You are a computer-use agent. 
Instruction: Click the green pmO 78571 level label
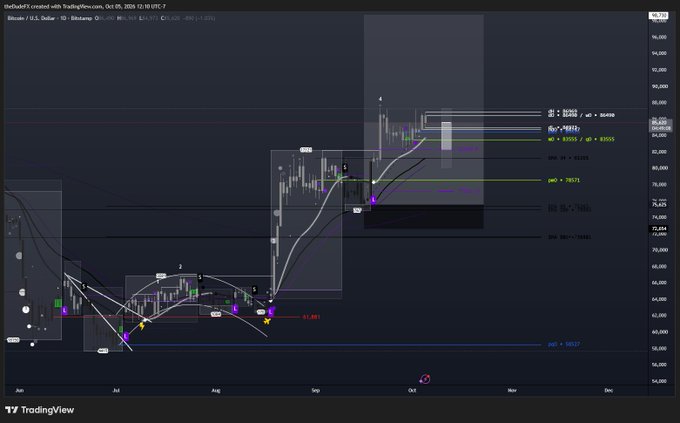[564, 180]
